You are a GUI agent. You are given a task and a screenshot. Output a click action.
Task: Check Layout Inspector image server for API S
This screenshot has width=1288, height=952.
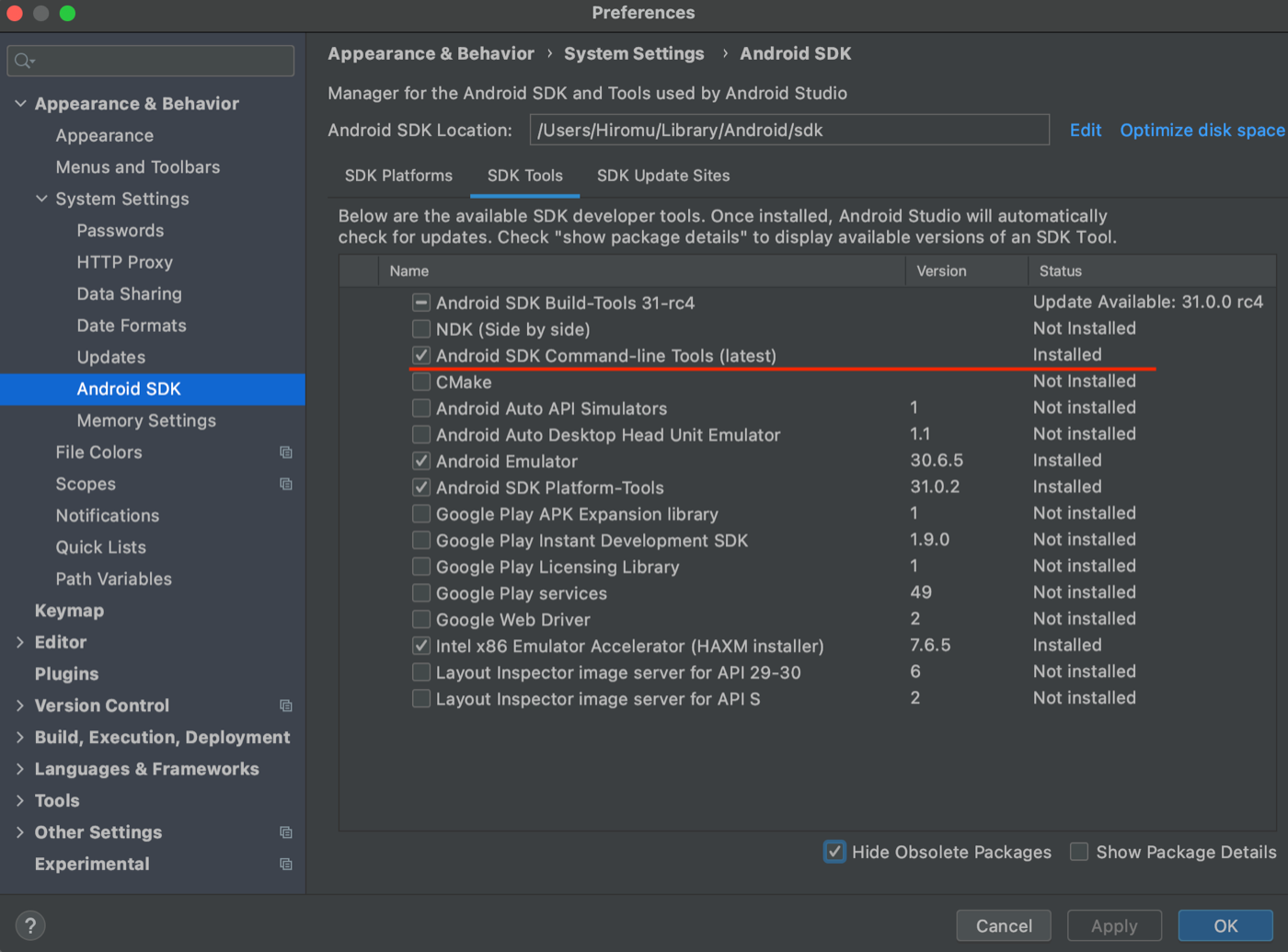(x=421, y=699)
